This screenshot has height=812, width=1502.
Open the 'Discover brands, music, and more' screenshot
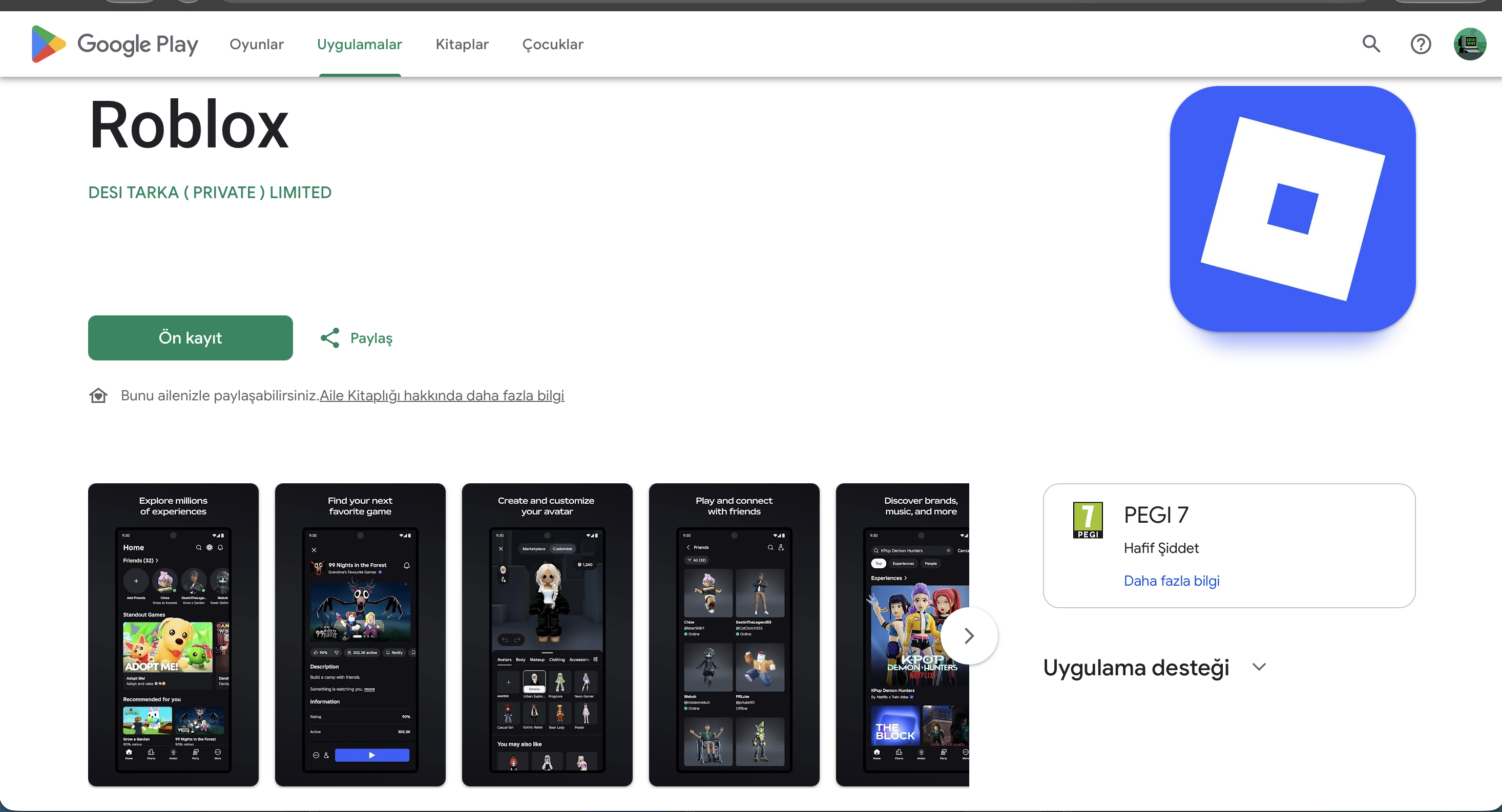pos(903,635)
